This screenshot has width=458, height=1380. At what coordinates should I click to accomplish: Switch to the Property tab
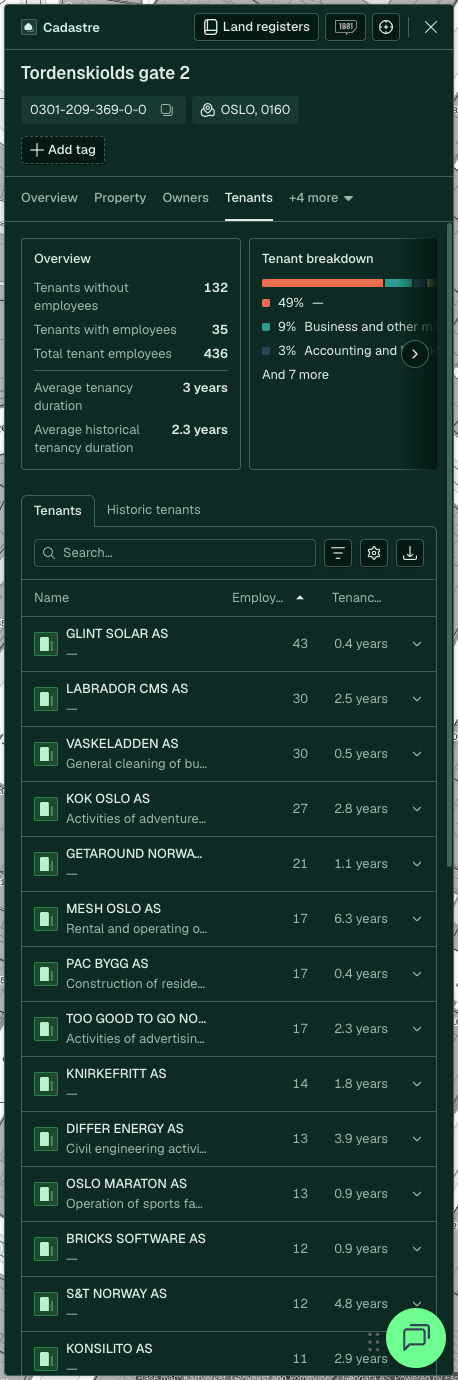pyautogui.click(x=120, y=198)
